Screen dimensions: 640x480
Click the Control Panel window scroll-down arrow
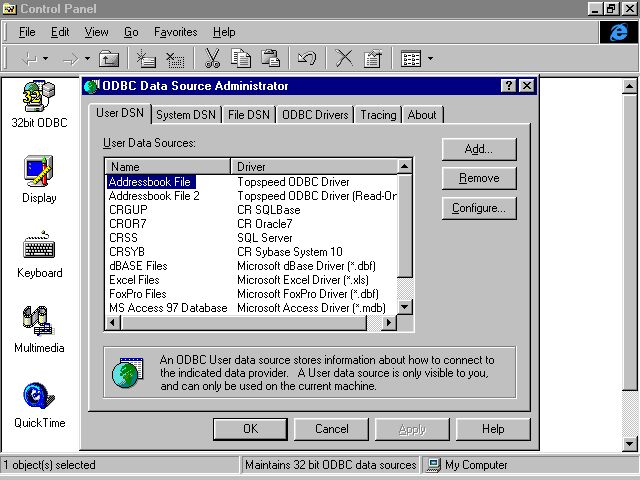tap(629, 444)
